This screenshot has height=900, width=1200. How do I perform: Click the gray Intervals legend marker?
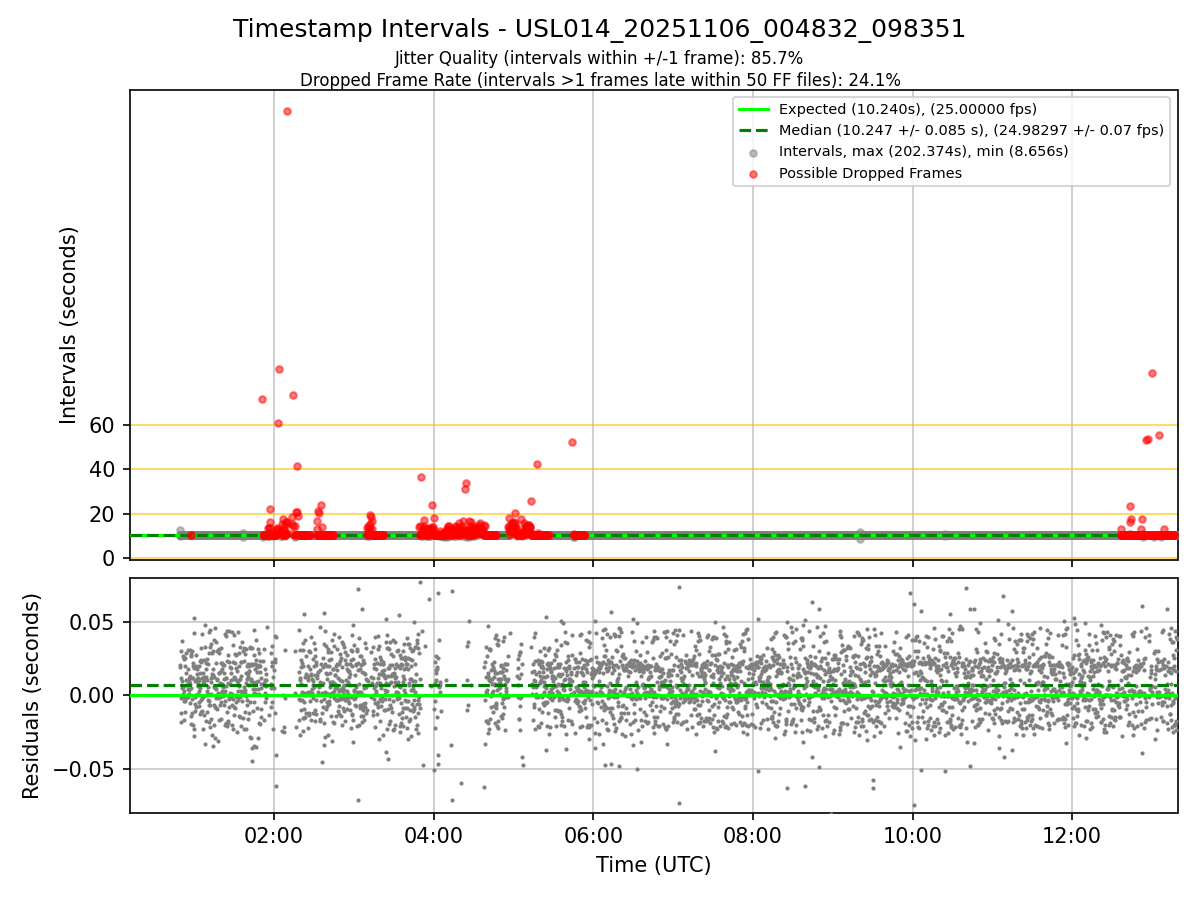(754, 152)
